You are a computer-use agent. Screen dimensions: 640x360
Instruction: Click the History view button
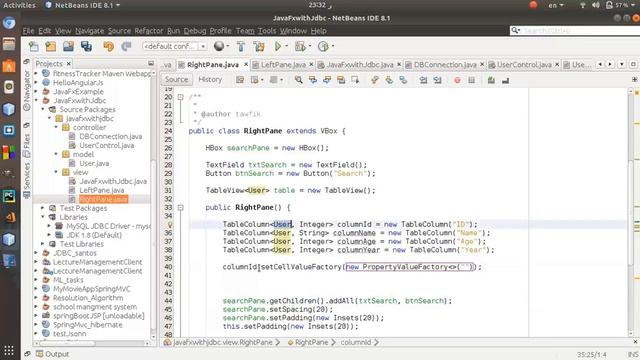tap(210, 80)
